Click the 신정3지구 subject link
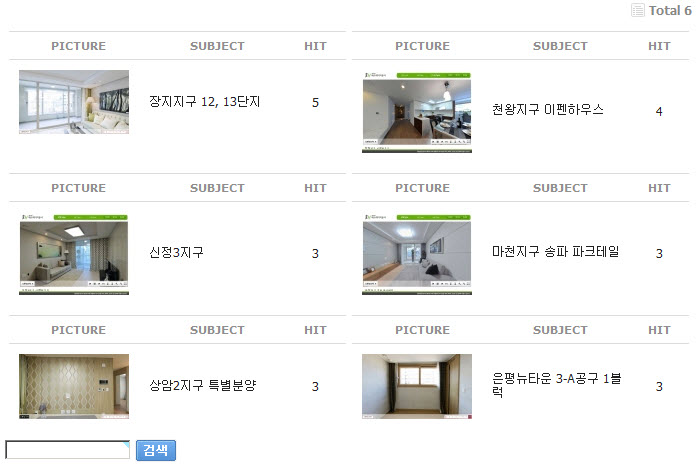The width and height of the screenshot is (698, 468). [176, 252]
